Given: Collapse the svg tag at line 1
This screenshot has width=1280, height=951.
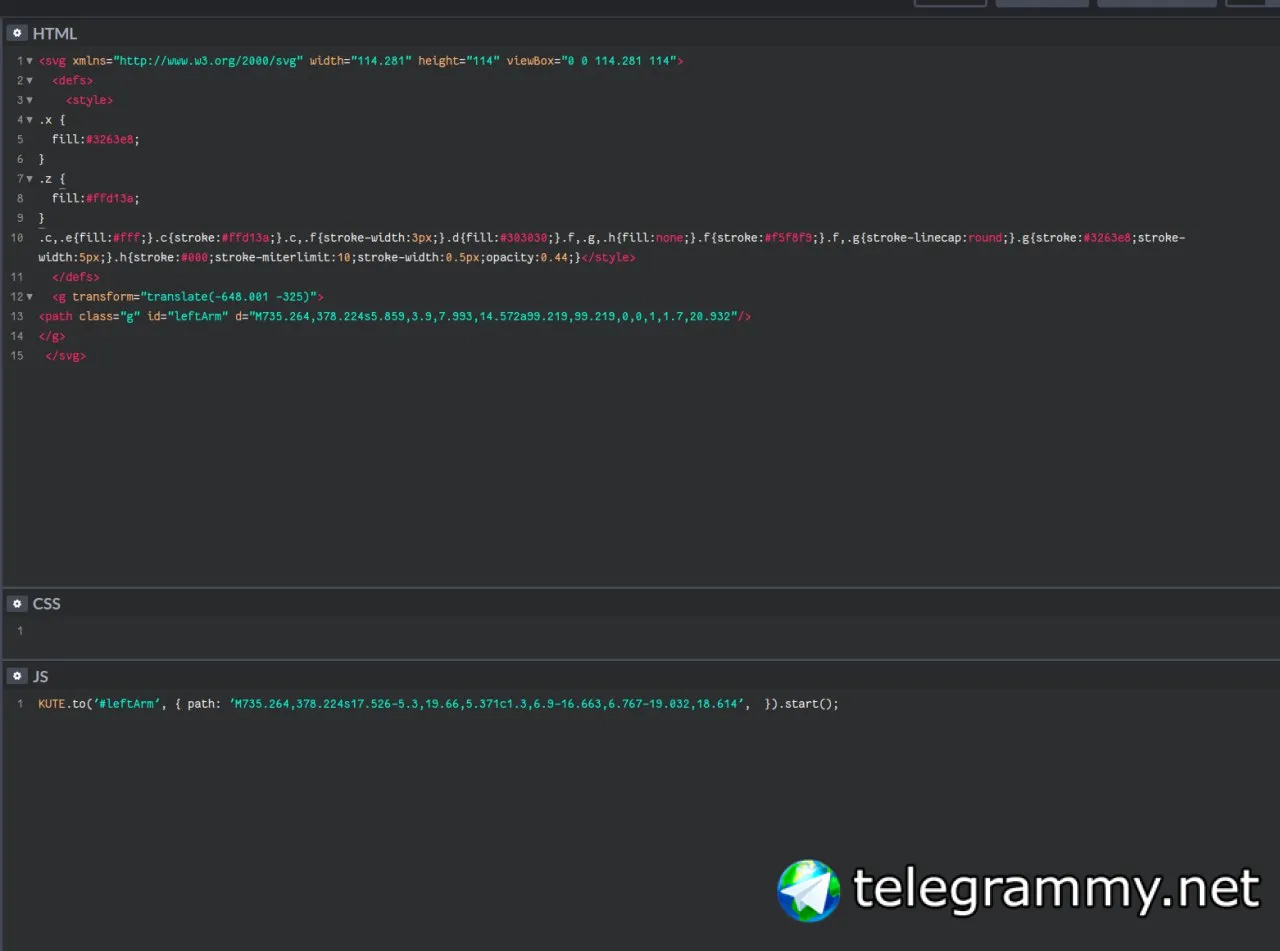Looking at the screenshot, I should (x=29, y=61).
